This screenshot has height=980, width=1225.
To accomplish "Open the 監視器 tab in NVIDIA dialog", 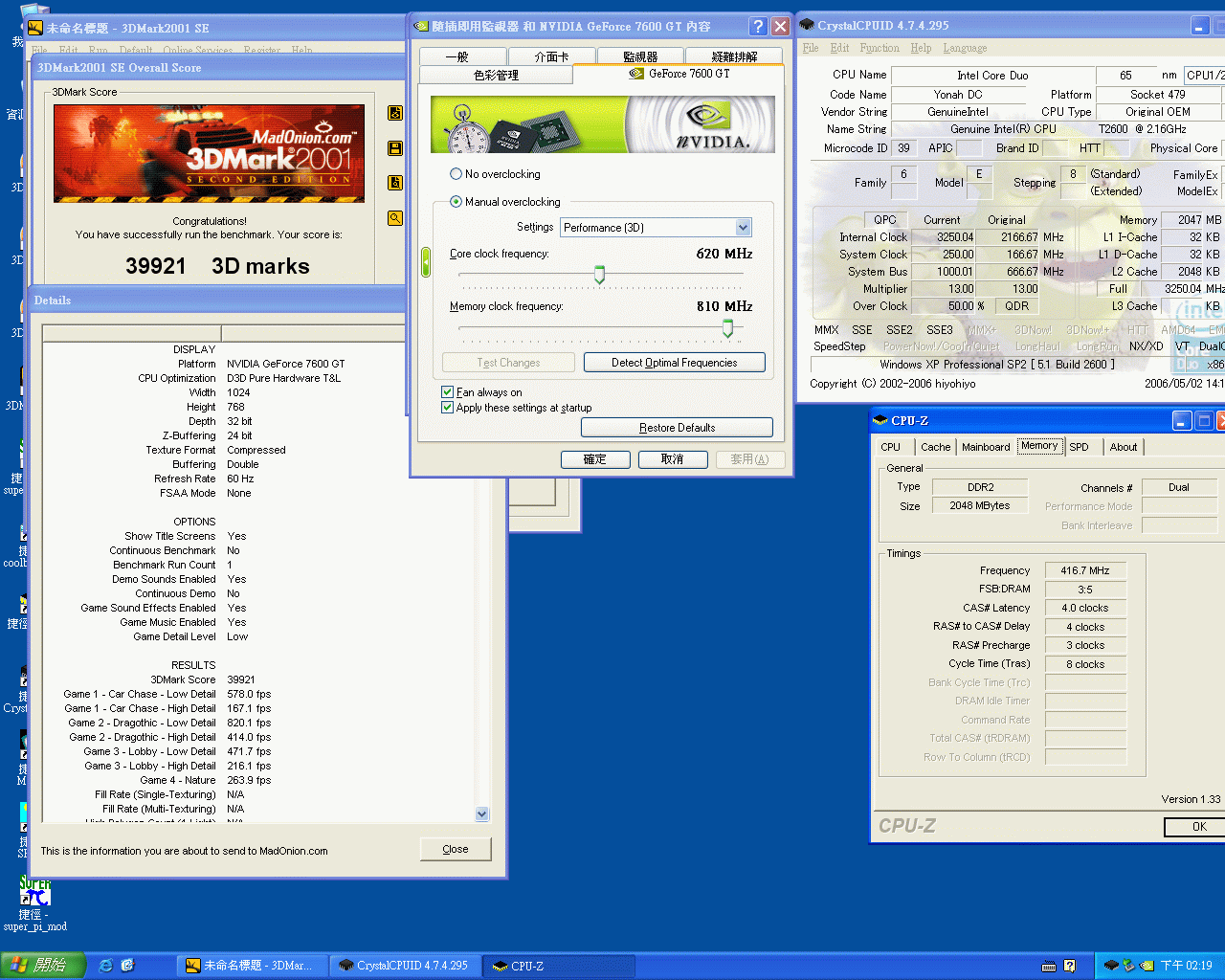I will tap(640, 56).
